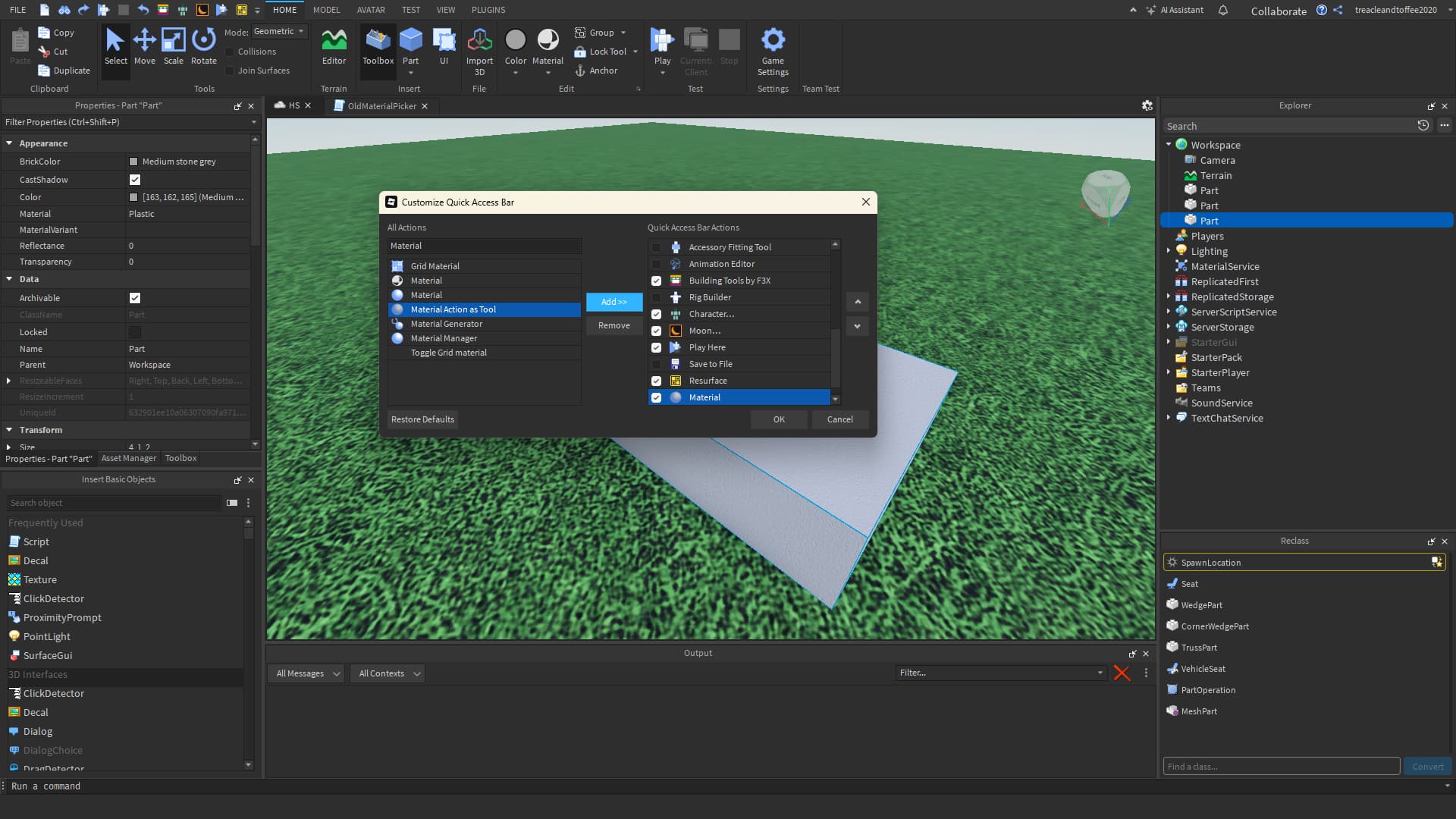Screen dimensions: 1456x819
Task: Toggle the CastShadow property checkbox
Action: (x=135, y=180)
